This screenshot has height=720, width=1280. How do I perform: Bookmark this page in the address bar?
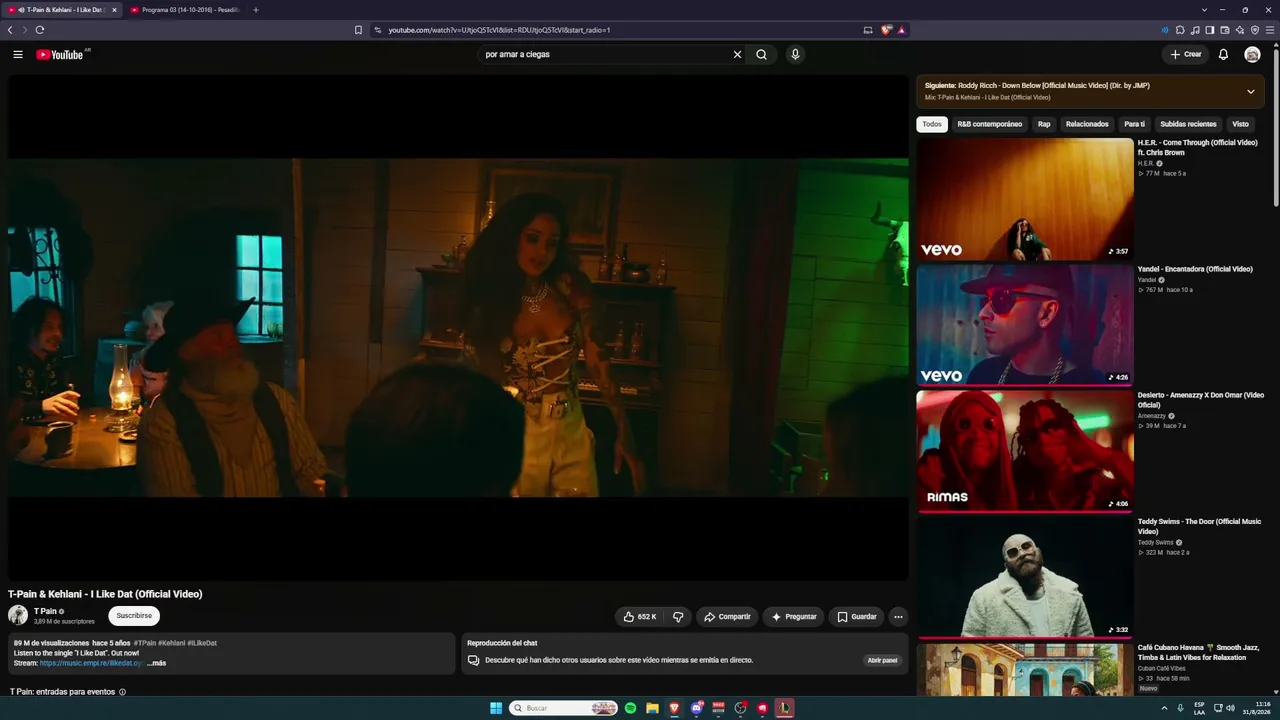coord(358,30)
